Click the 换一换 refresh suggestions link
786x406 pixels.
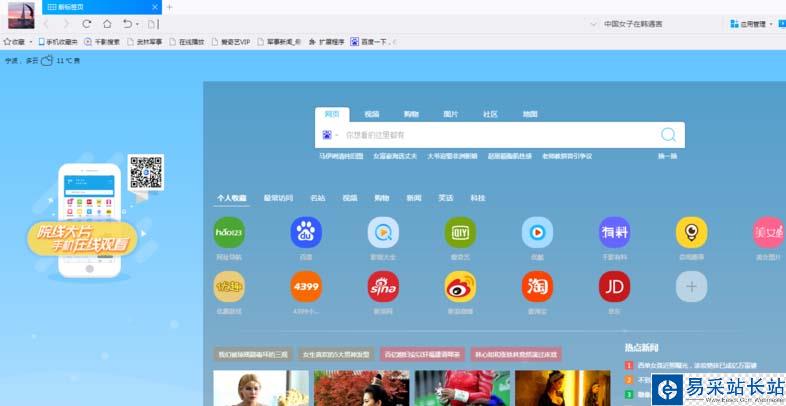coord(667,156)
